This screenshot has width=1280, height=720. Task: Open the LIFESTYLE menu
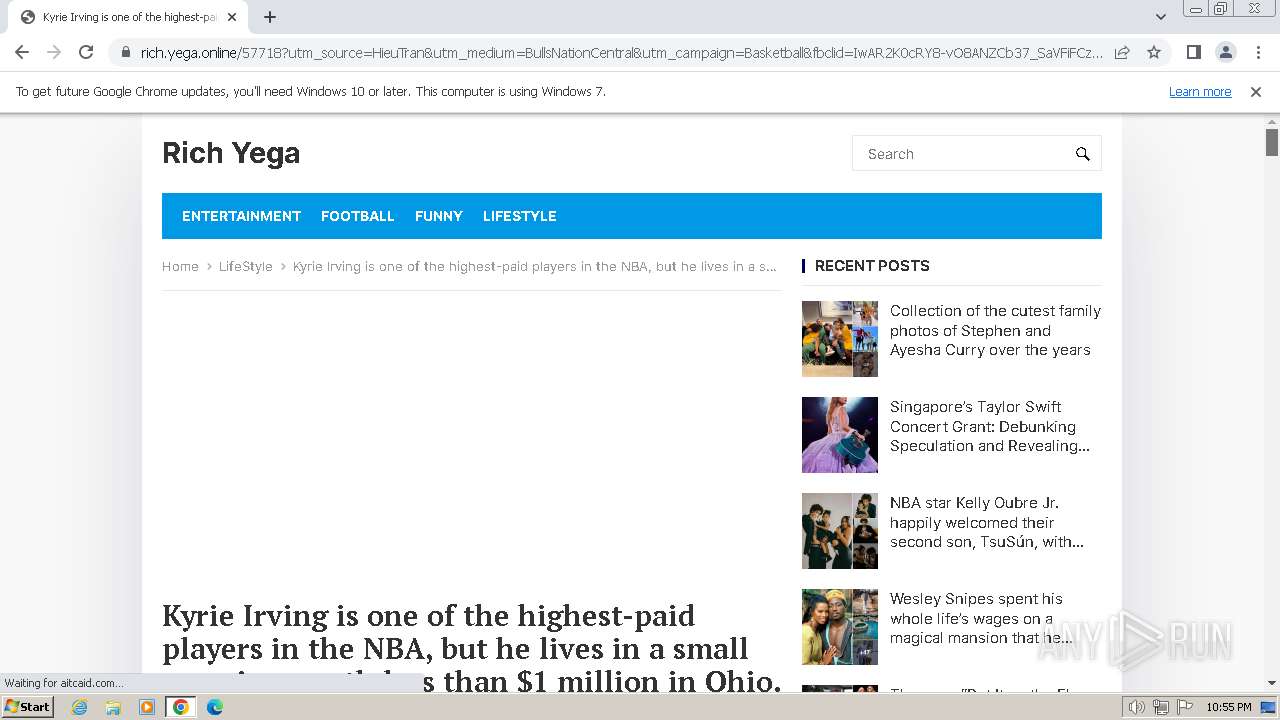click(520, 216)
